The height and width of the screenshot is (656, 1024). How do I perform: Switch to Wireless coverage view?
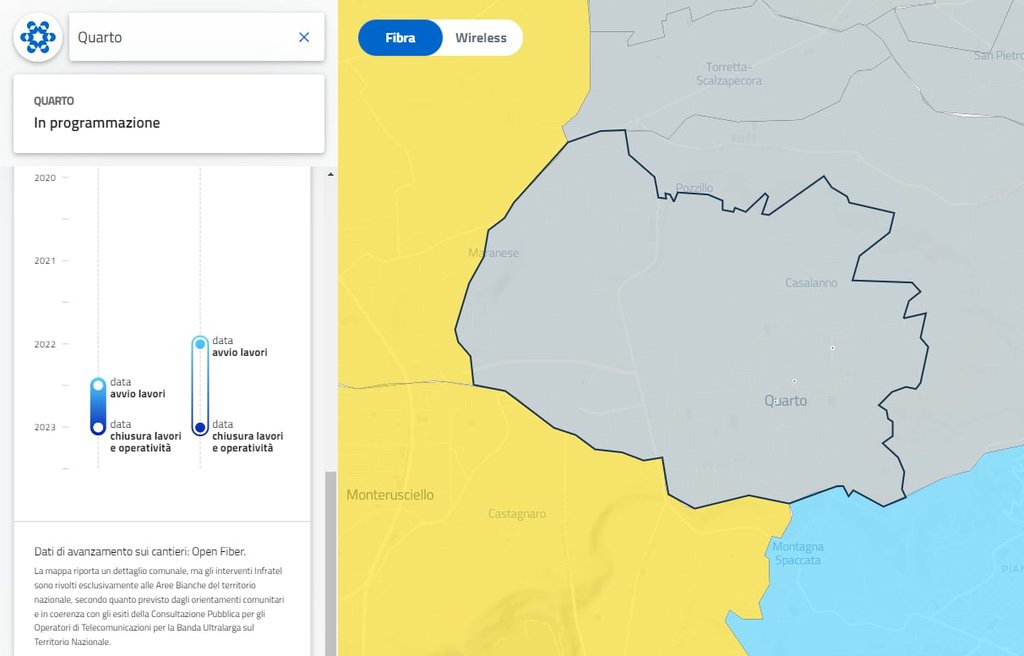coord(481,38)
